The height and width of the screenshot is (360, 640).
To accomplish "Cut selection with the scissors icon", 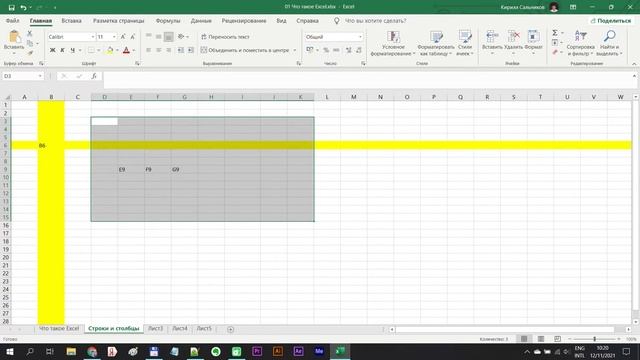I will click(29, 33).
